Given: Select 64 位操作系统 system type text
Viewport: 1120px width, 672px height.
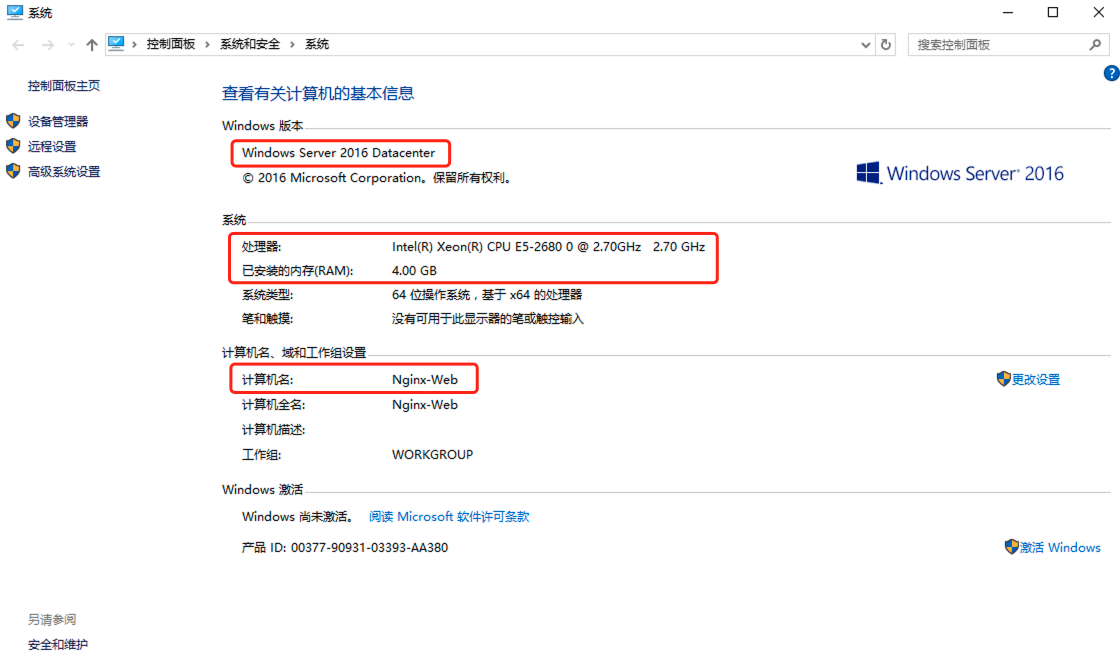Looking at the screenshot, I should point(486,294).
